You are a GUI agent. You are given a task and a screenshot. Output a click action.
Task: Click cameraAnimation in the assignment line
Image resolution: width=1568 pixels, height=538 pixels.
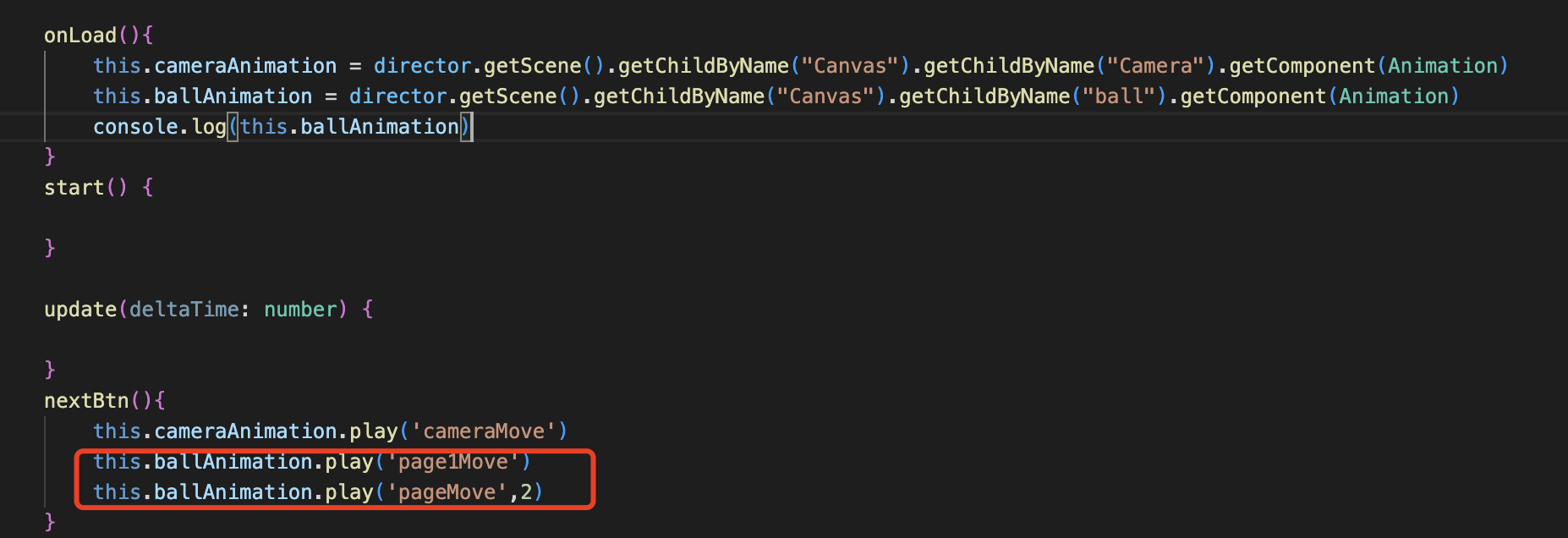click(245, 66)
